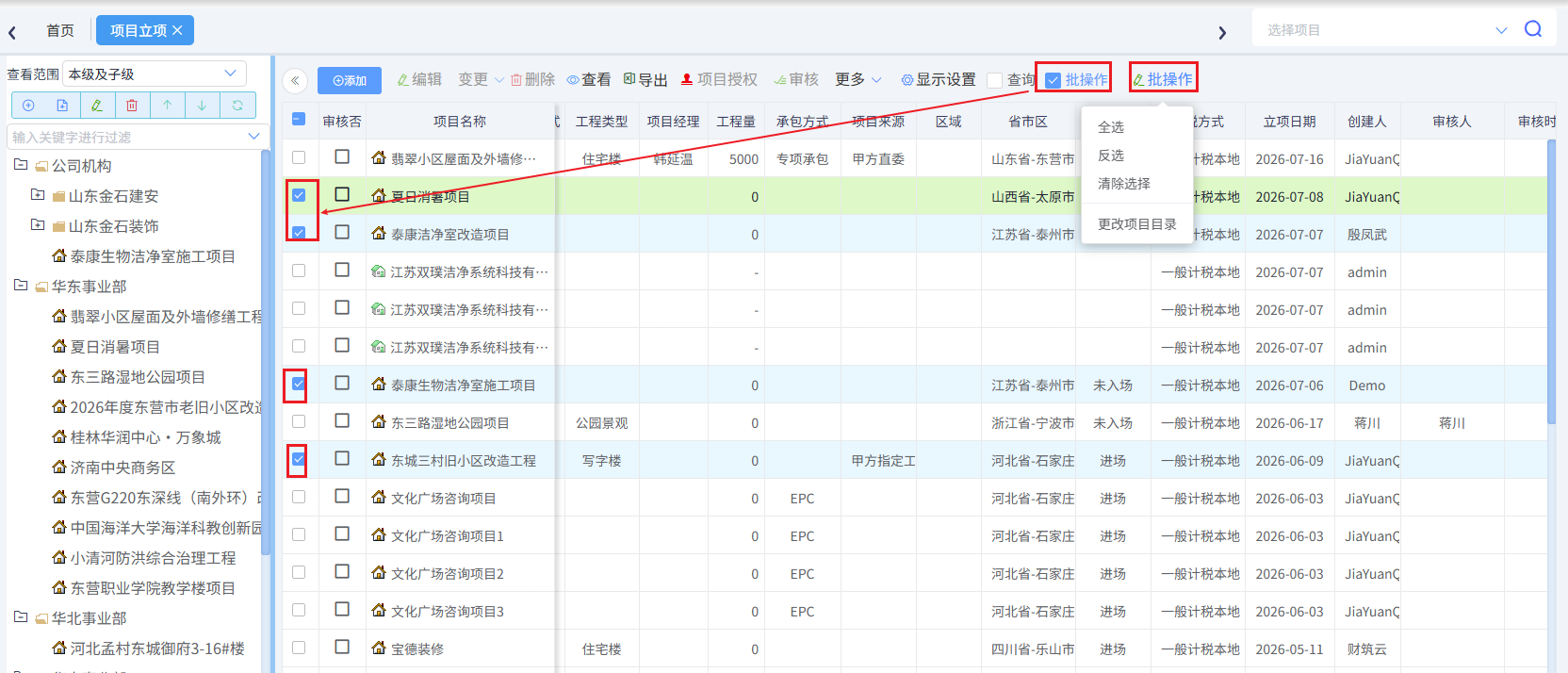Click the 查看 view toolbar item
The height and width of the screenshot is (673, 1568).
tap(589, 80)
